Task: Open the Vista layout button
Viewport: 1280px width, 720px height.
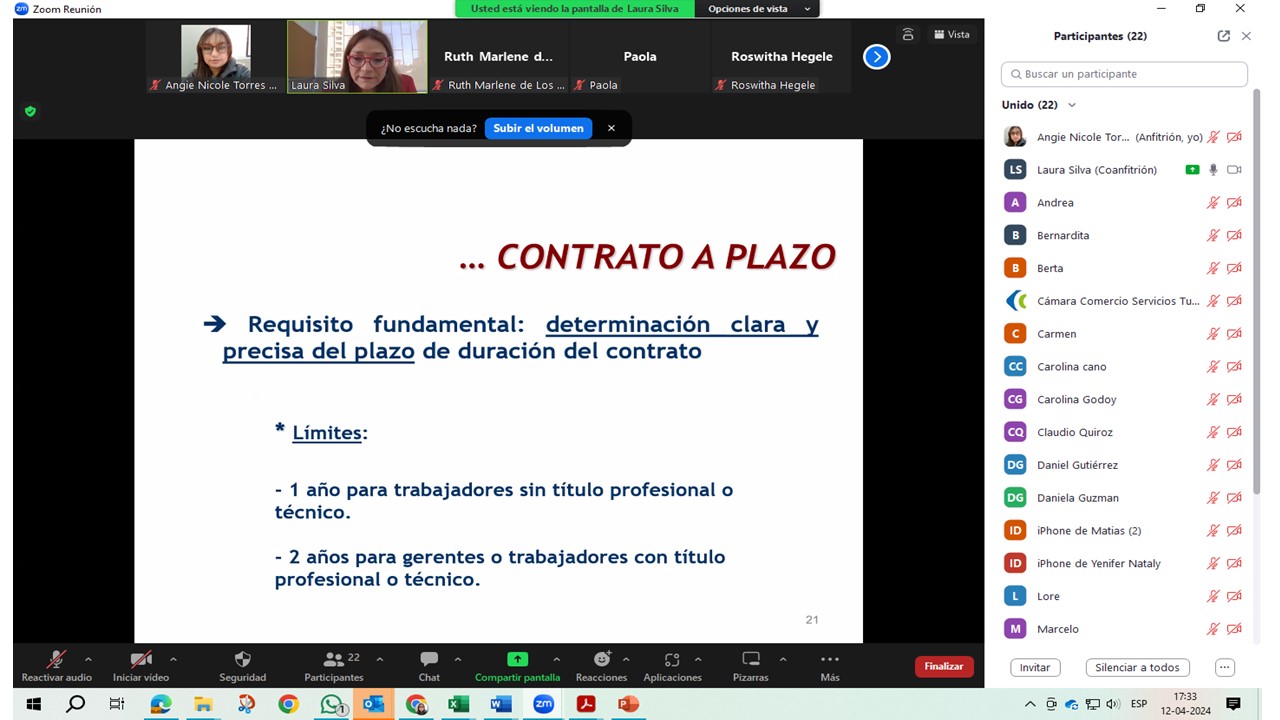Action: point(952,34)
